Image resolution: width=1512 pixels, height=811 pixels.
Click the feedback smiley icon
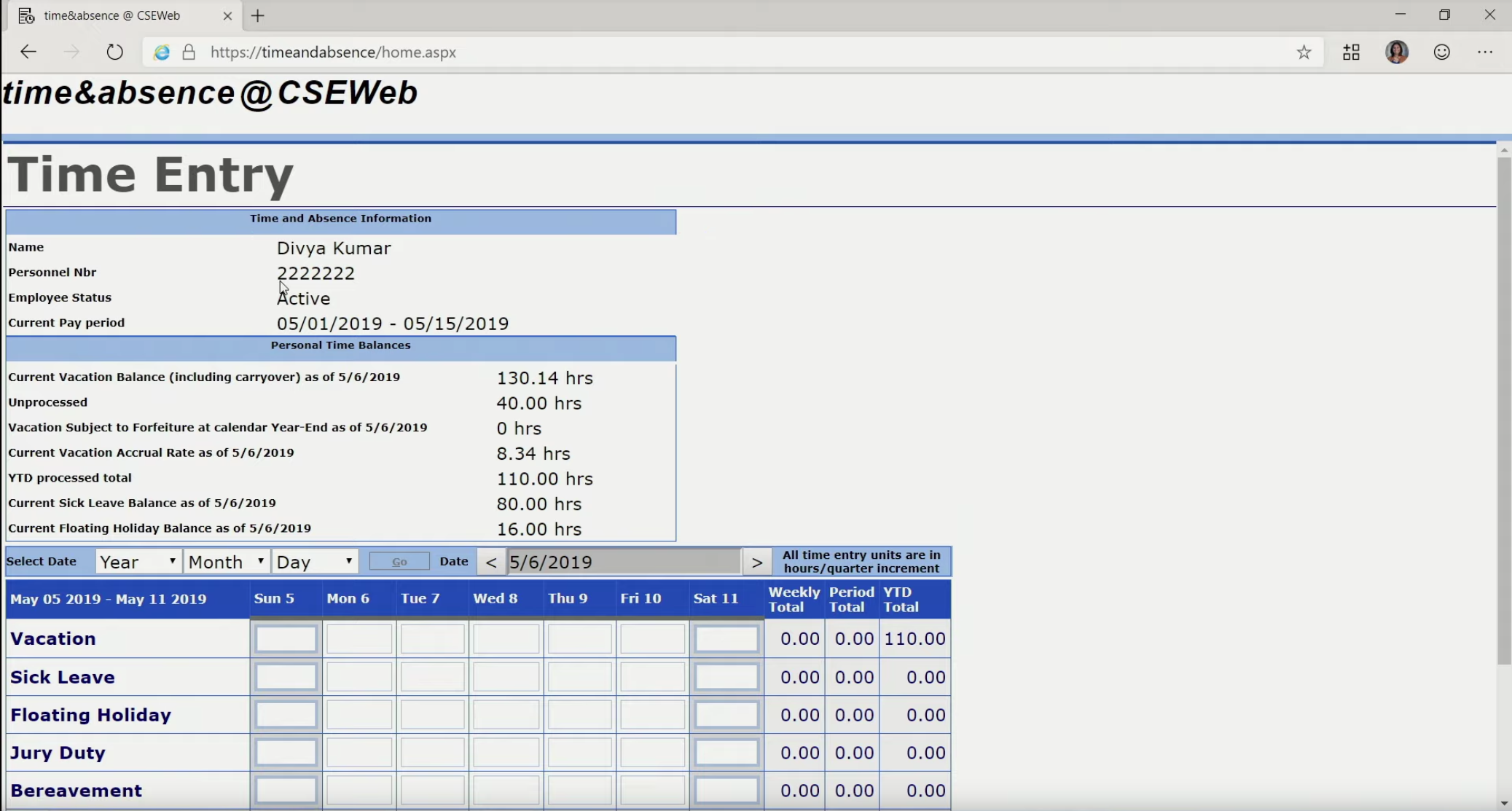1441,52
